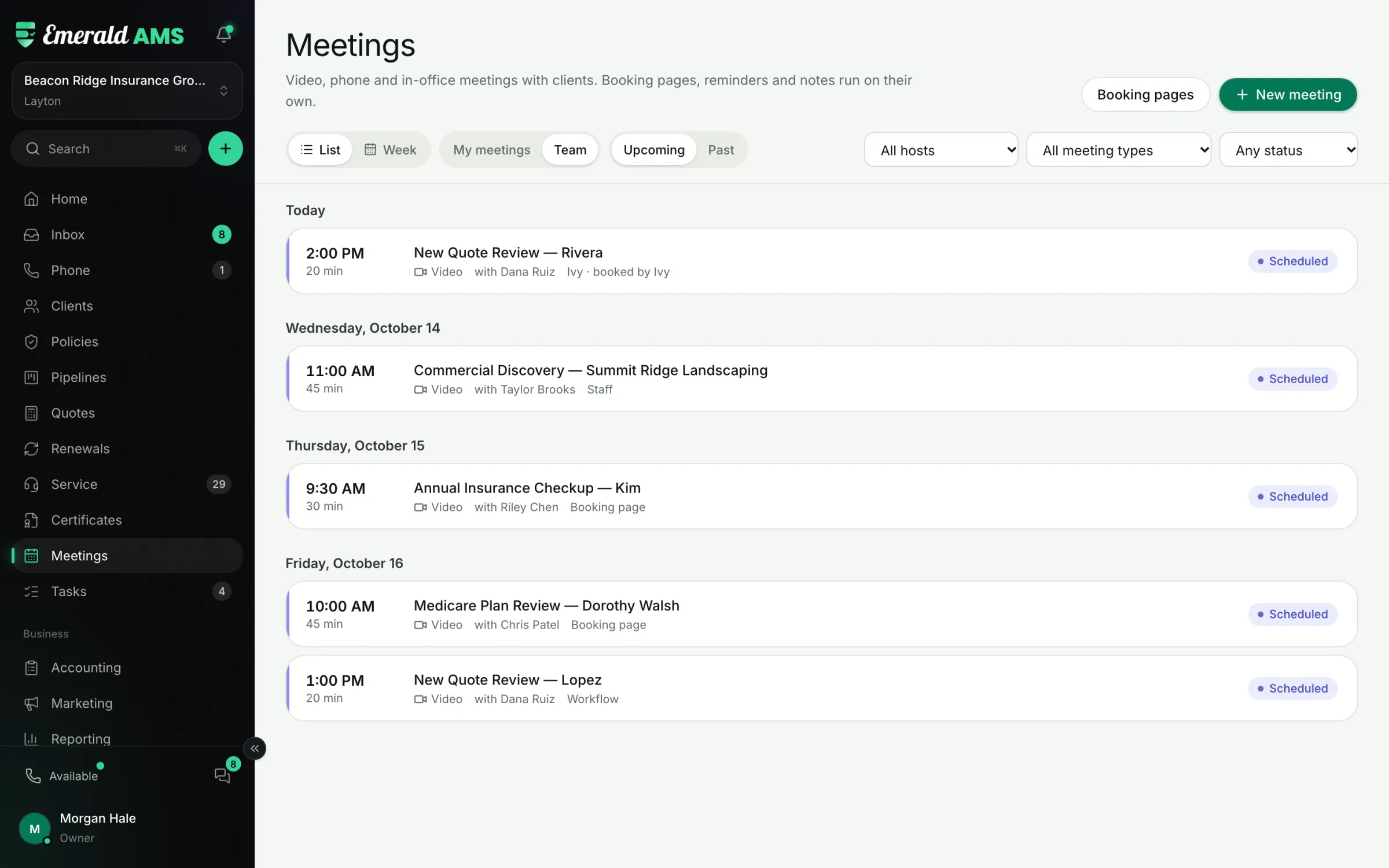Click the New meeting button
Image resolution: width=1389 pixels, height=868 pixels.
(1288, 94)
